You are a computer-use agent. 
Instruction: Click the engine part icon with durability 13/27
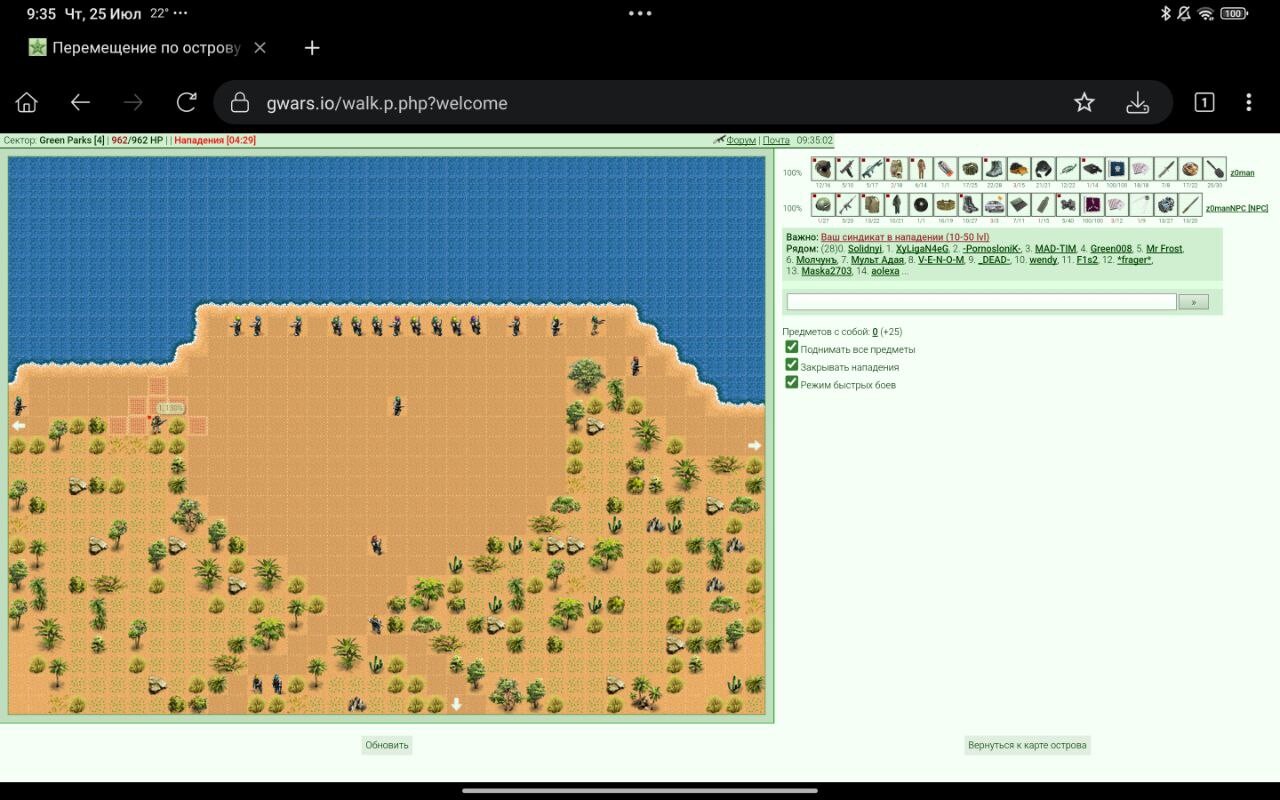click(1166, 205)
